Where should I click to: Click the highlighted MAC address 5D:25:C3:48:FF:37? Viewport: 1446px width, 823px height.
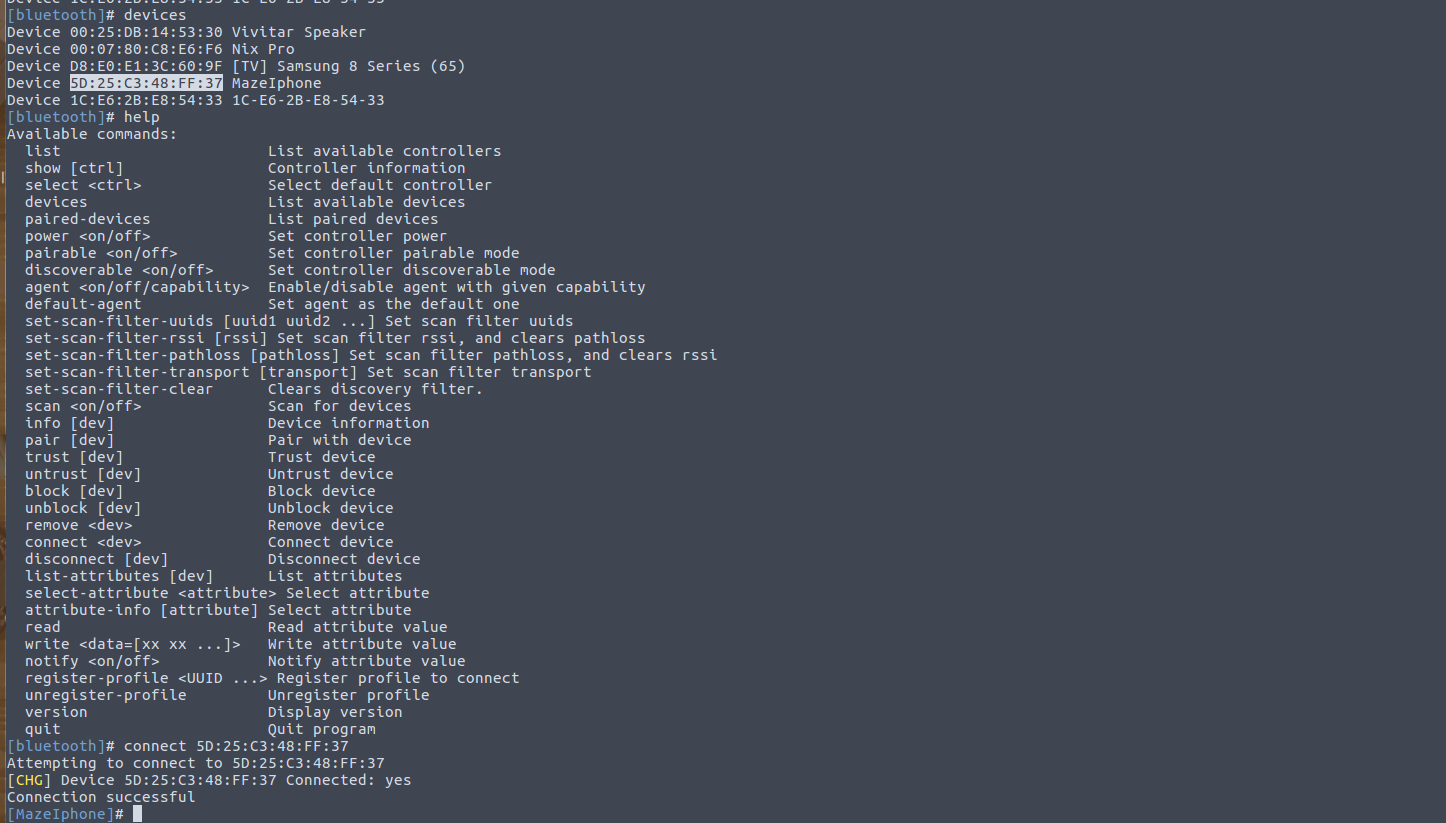pyautogui.click(x=146, y=83)
